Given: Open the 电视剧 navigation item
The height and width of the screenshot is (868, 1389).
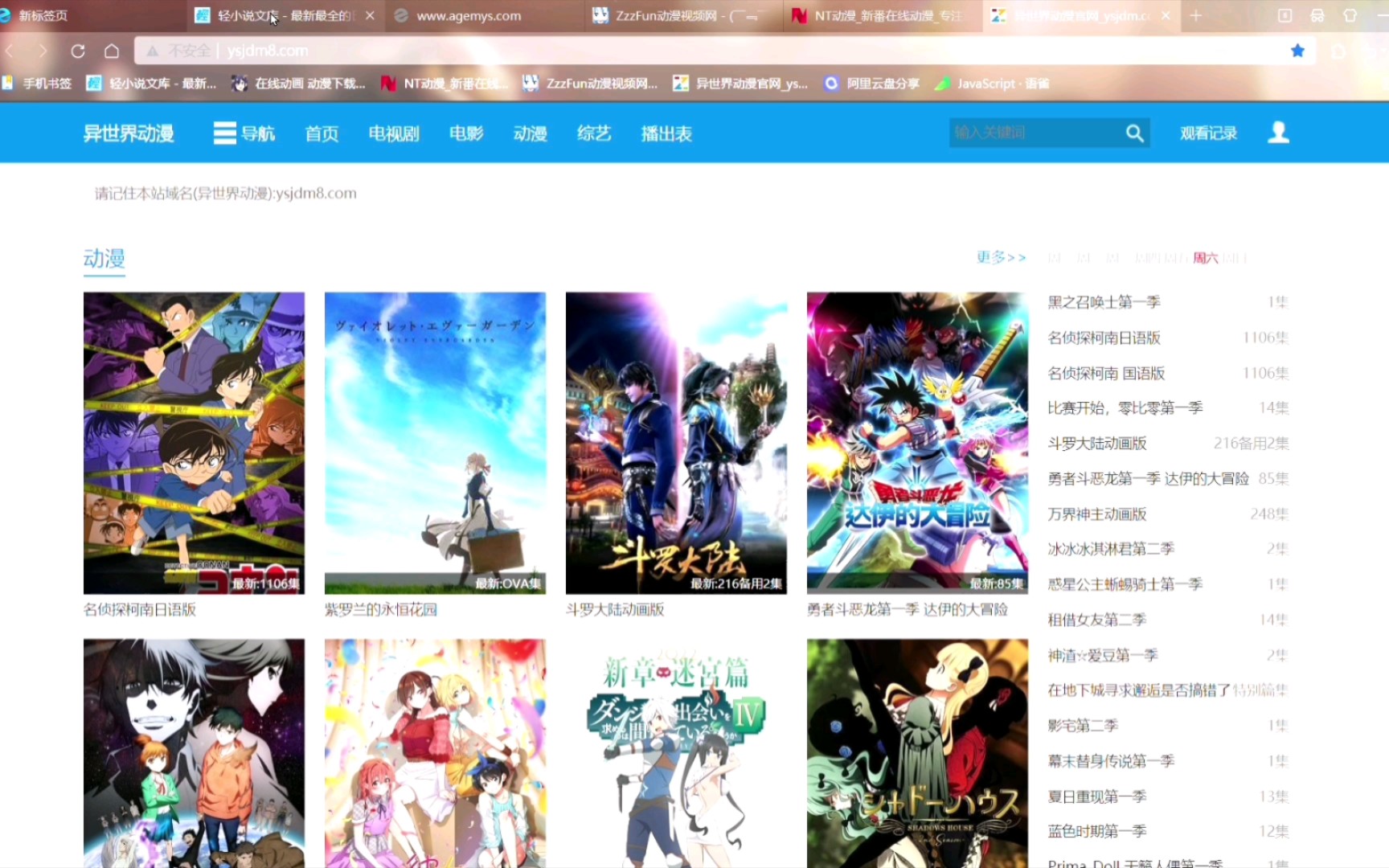Looking at the screenshot, I should tap(394, 133).
